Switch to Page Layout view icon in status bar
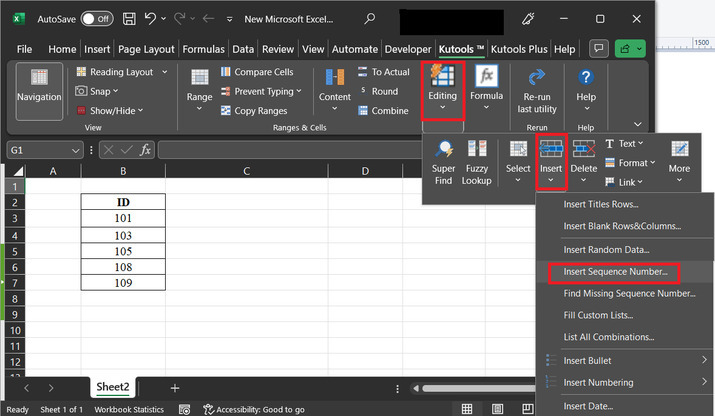Image resolution: width=715 pixels, height=416 pixels. [497, 409]
